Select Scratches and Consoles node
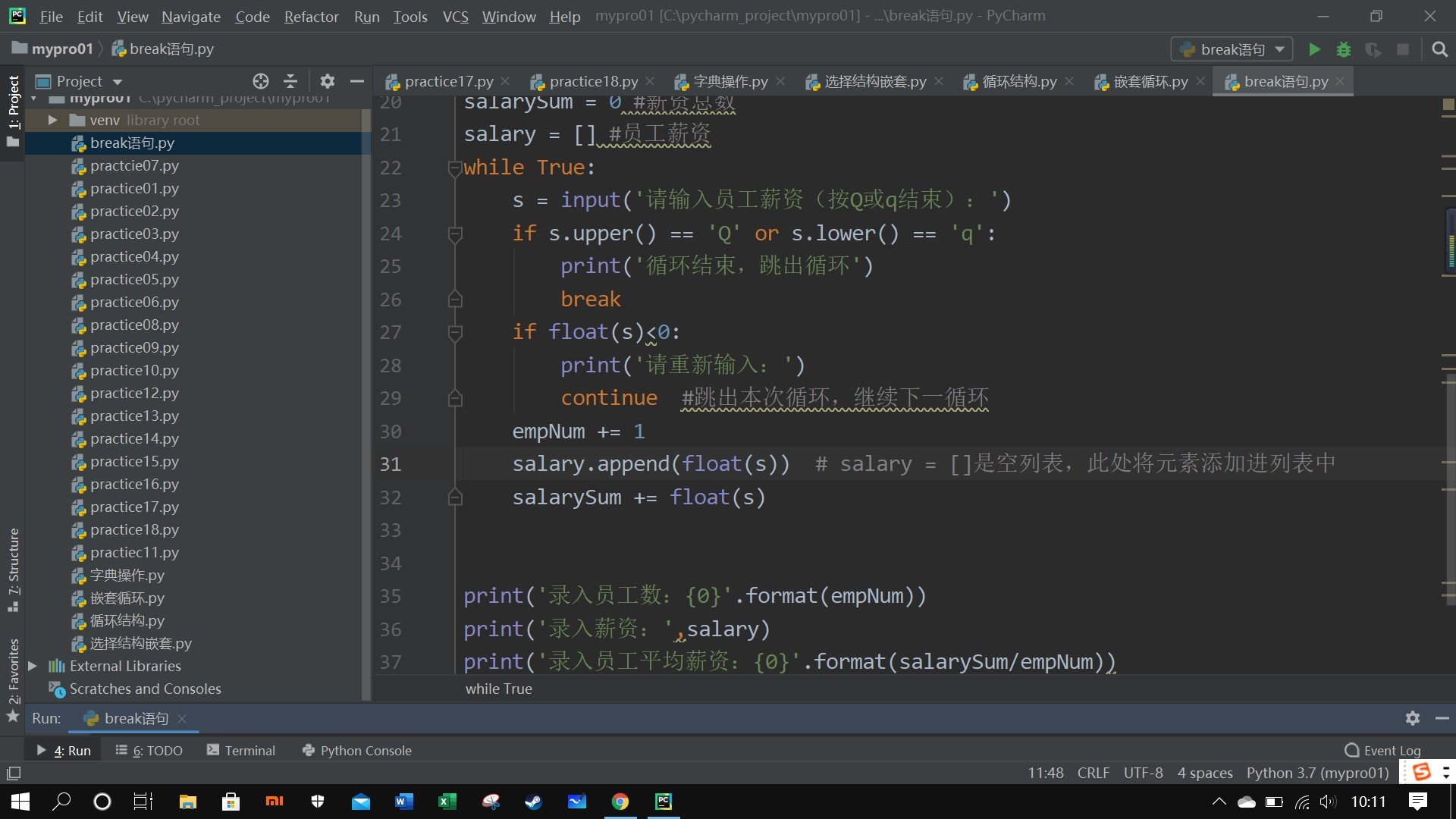 click(134, 689)
